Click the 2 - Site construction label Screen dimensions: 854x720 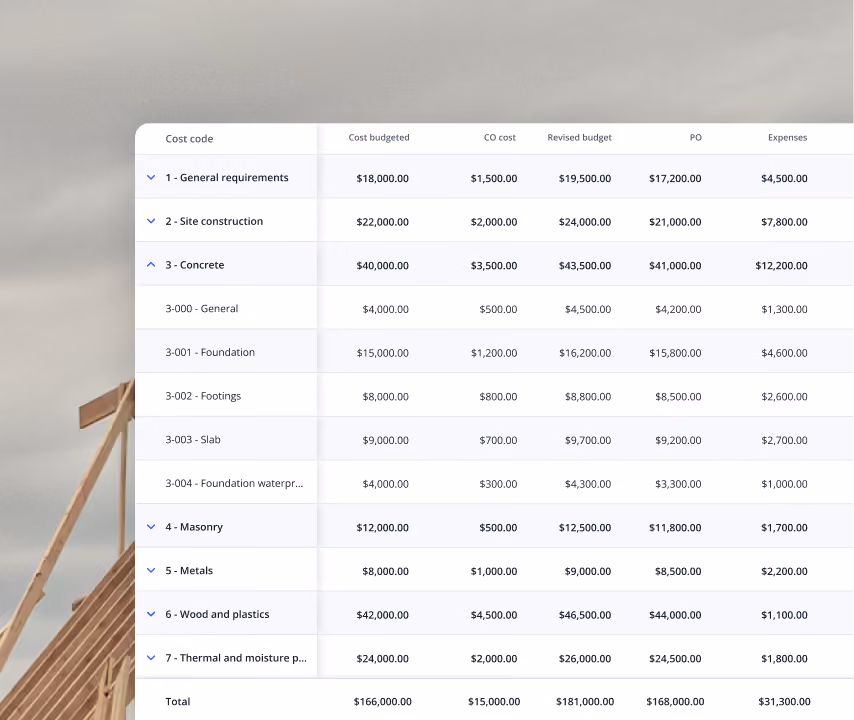[214, 221]
